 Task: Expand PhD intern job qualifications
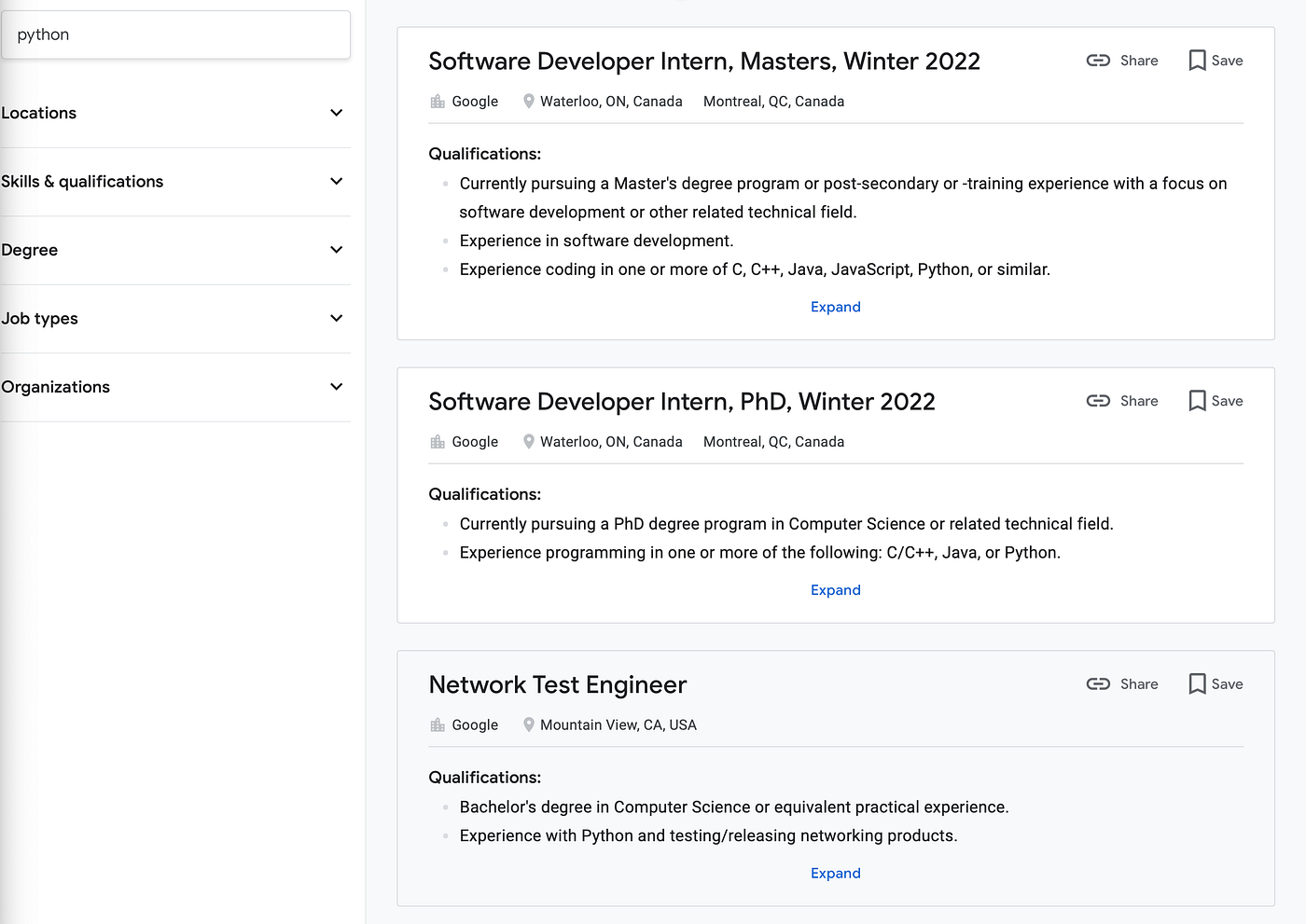[835, 590]
